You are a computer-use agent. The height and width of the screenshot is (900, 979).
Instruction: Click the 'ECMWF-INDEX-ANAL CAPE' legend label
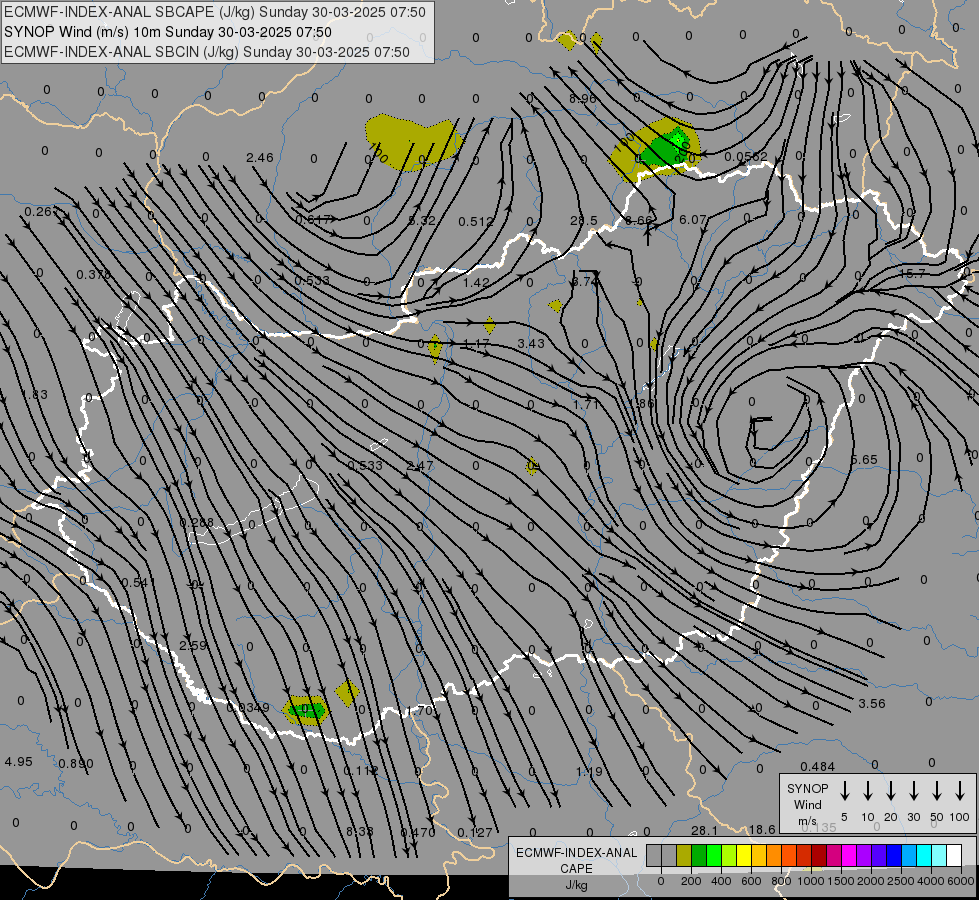576,861
